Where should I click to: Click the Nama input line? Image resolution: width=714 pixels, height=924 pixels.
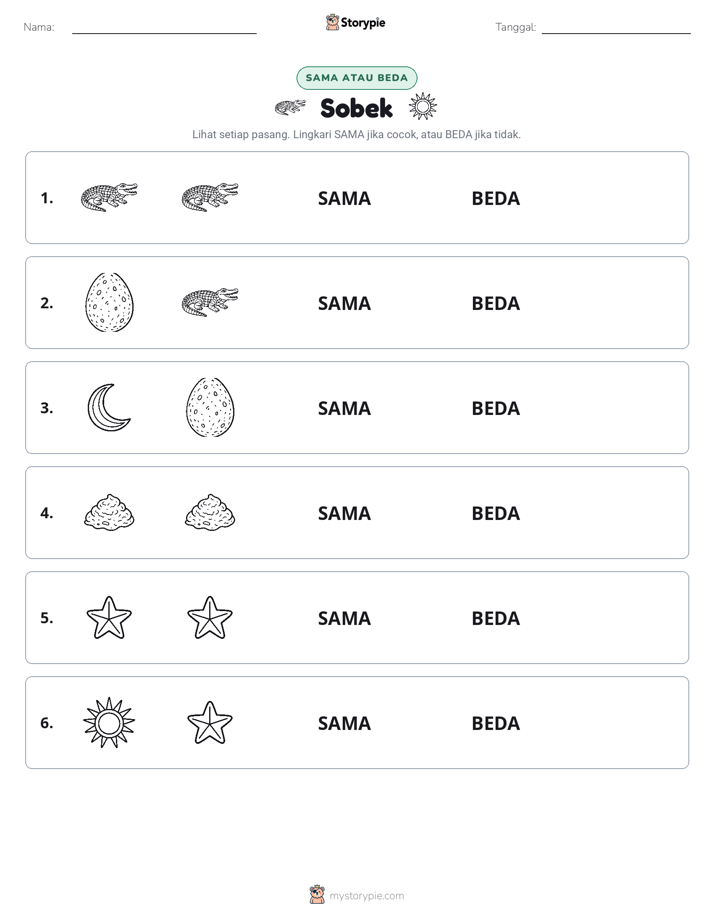pyautogui.click(x=164, y=27)
